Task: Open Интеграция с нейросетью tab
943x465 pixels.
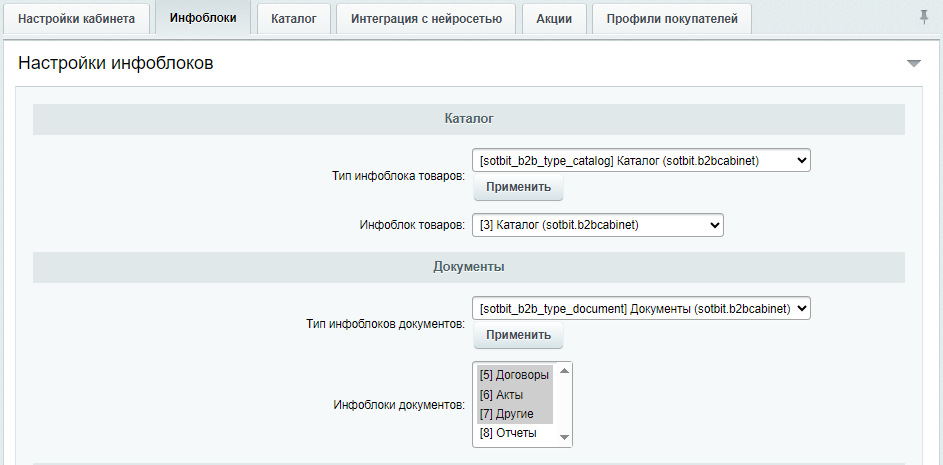Action: tap(426, 19)
